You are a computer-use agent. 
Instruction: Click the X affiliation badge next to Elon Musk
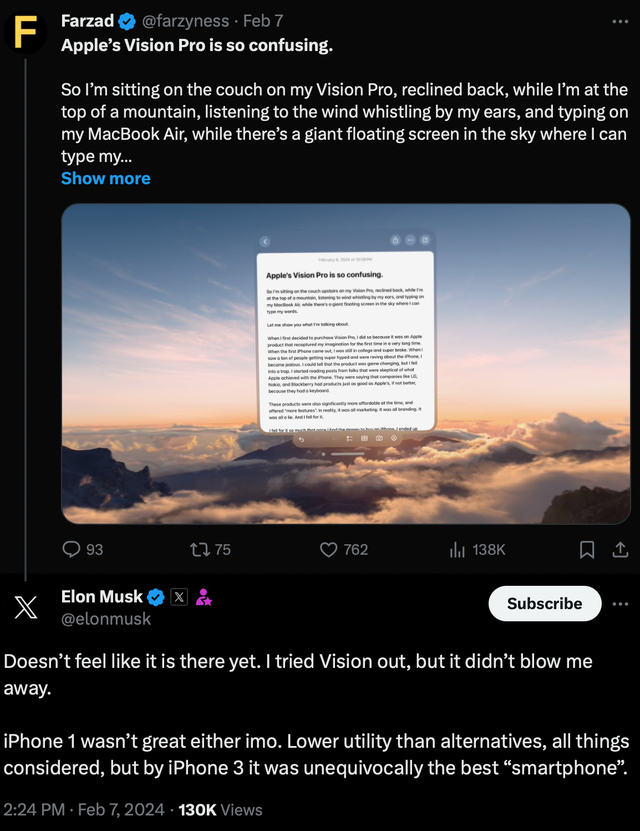178,596
